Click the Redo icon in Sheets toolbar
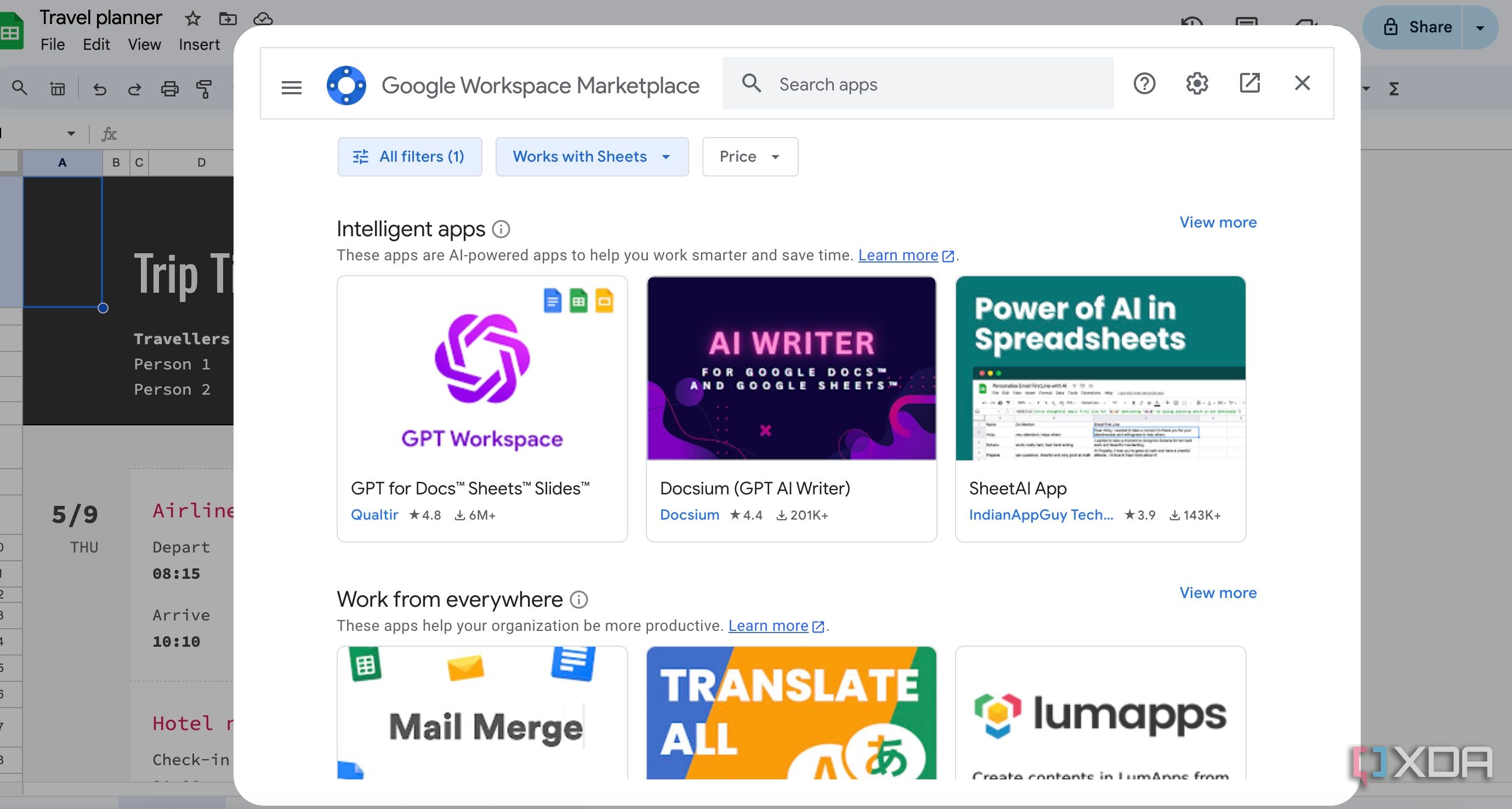This screenshot has height=809, width=1512. click(x=134, y=89)
